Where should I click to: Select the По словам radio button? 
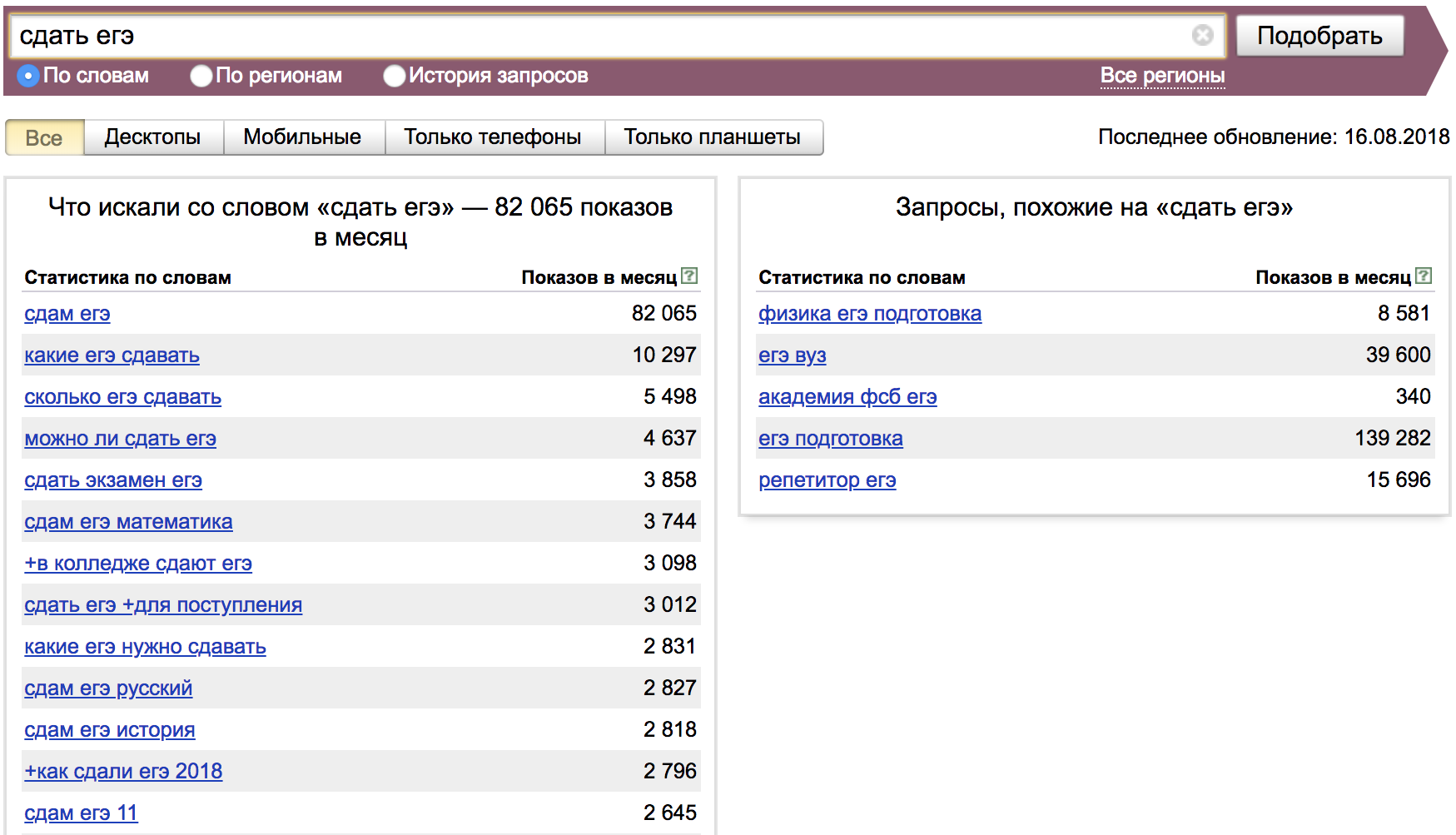click(28, 76)
